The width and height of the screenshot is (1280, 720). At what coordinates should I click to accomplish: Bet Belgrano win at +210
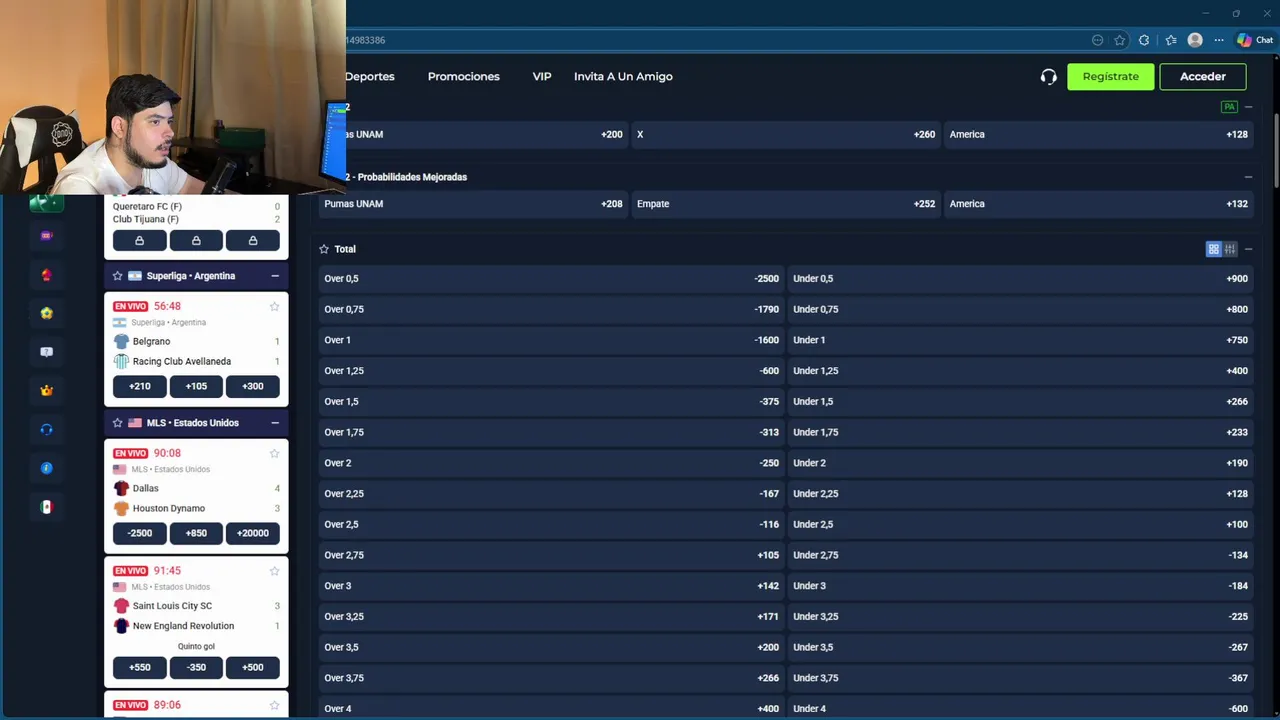click(x=140, y=386)
